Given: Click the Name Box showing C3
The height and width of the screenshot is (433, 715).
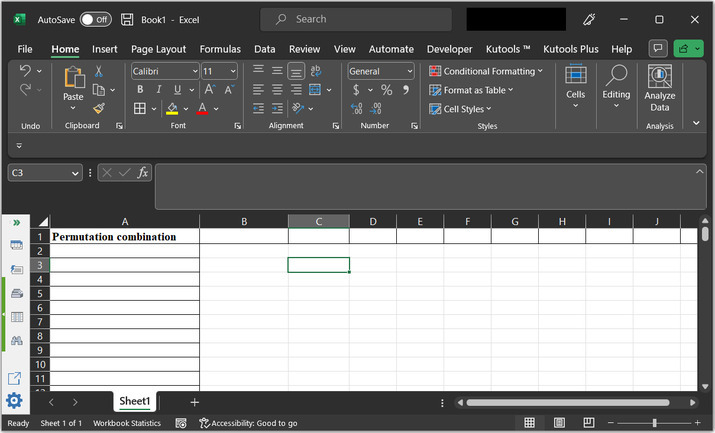Looking at the screenshot, I should (38, 173).
